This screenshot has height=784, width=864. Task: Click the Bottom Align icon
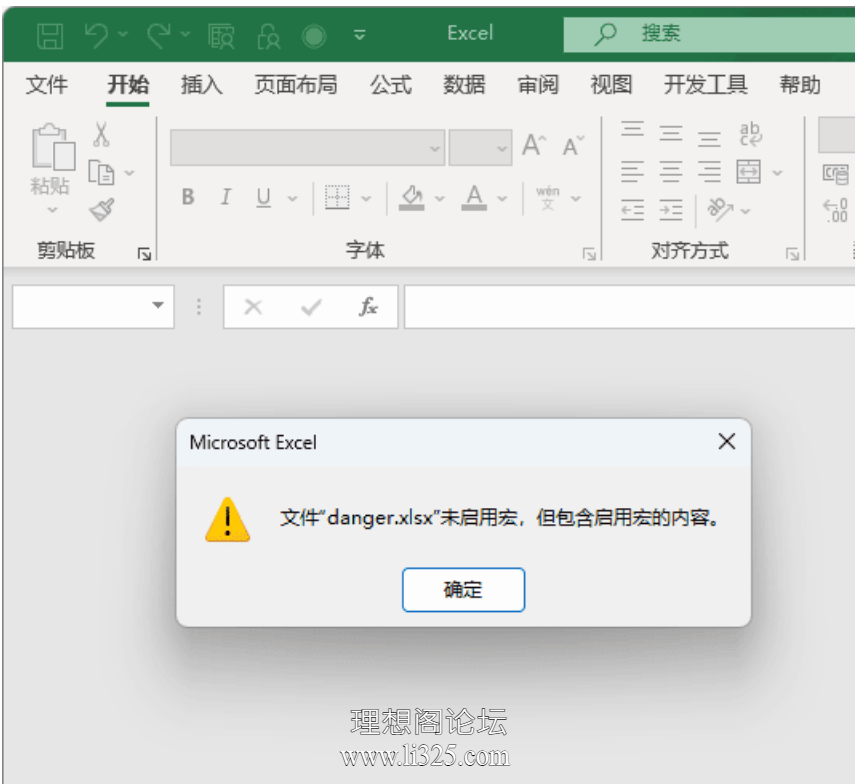coord(709,138)
